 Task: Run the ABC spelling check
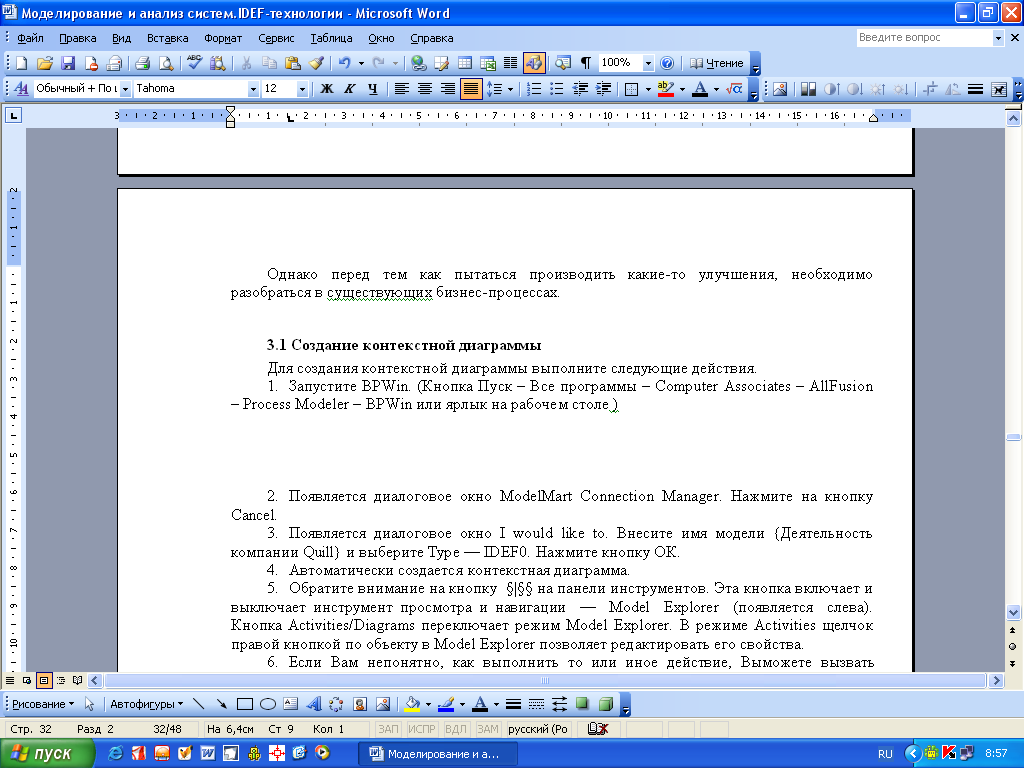(x=194, y=63)
